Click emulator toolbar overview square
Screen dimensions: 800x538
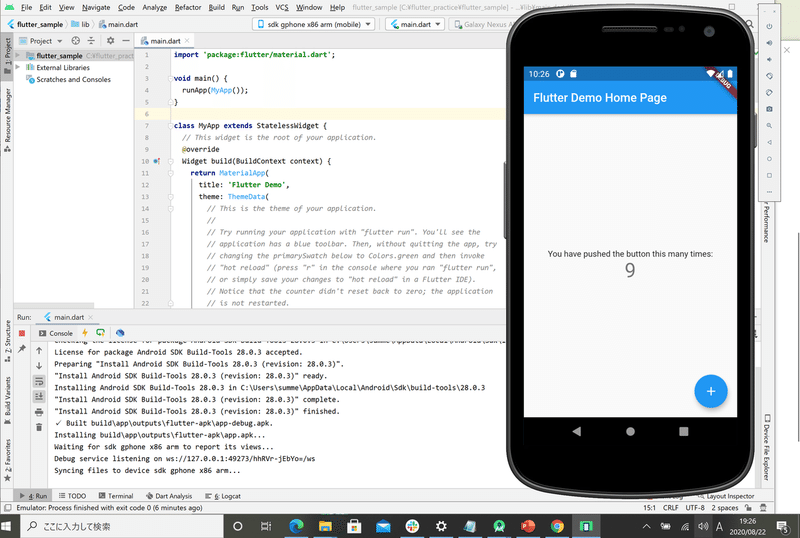[769, 176]
